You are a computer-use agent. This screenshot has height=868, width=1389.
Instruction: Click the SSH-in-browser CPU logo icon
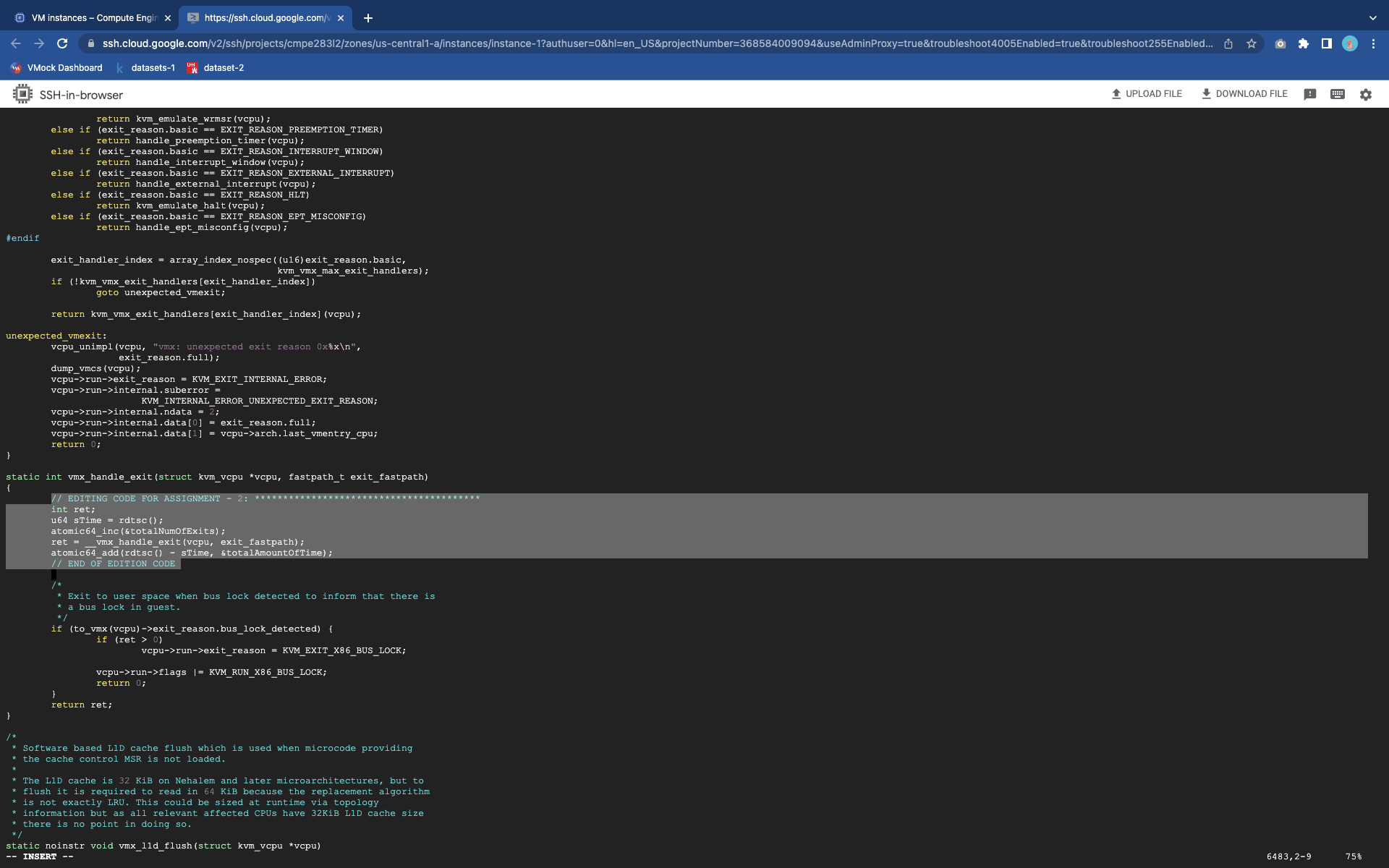22,94
